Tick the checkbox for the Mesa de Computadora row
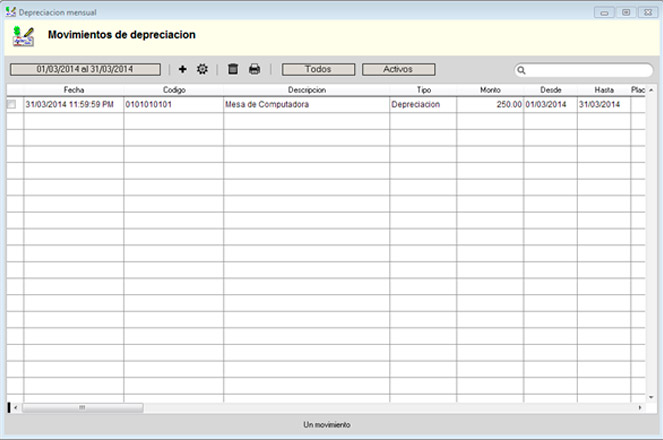This screenshot has height=440, width=663. point(12,104)
